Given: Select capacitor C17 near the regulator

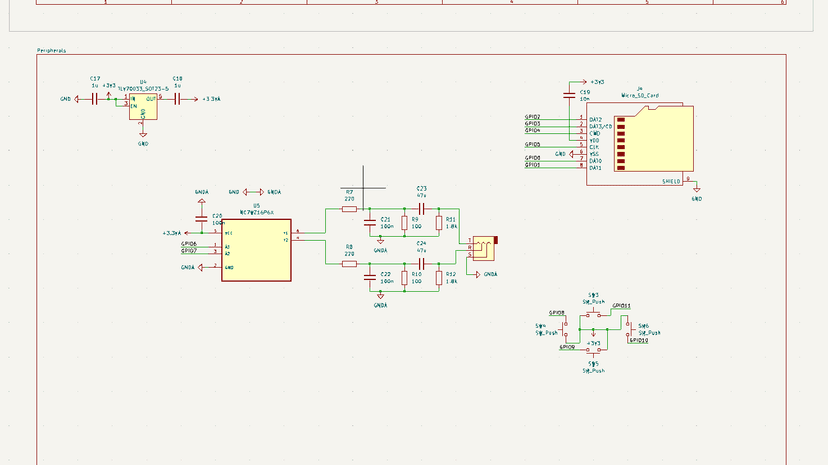Looking at the screenshot, I should tap(95, 99).
